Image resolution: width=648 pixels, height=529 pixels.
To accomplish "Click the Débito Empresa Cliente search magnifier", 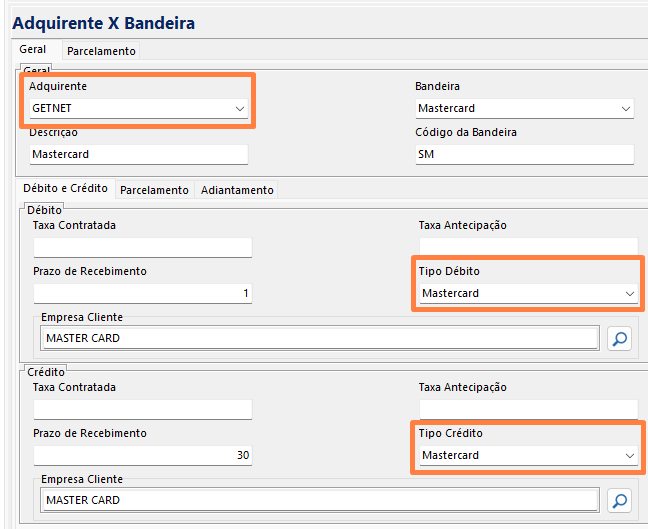I will (620, 339).
